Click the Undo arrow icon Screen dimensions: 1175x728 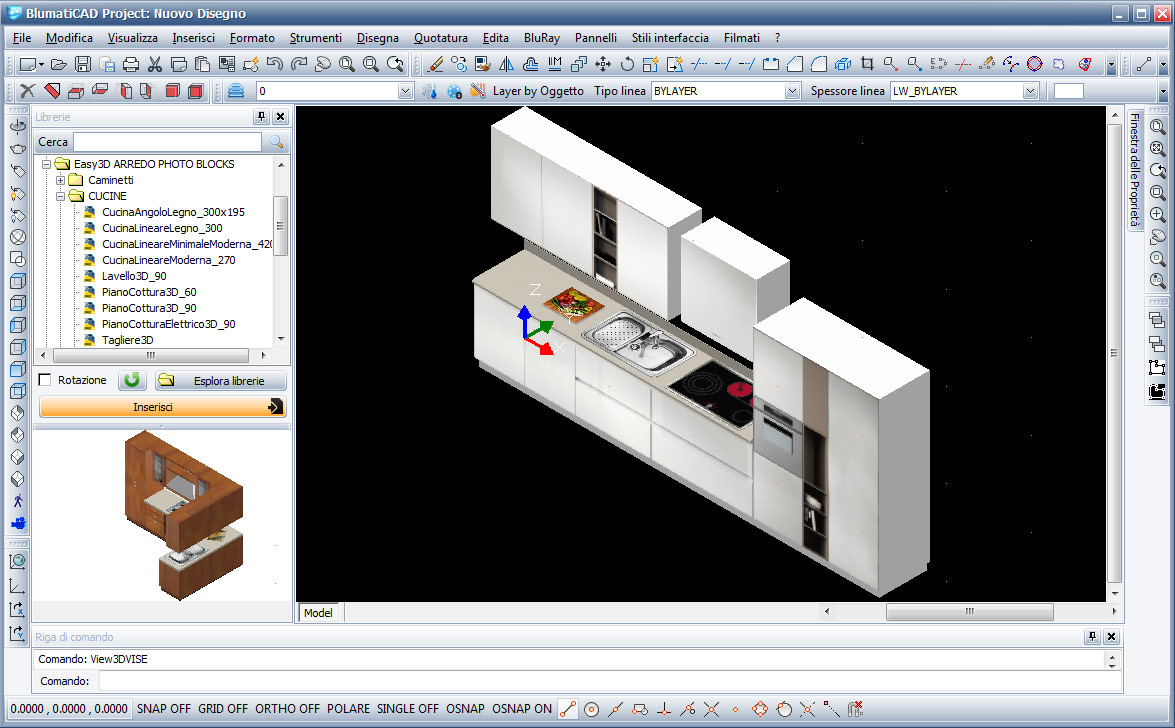pos(275,65)
